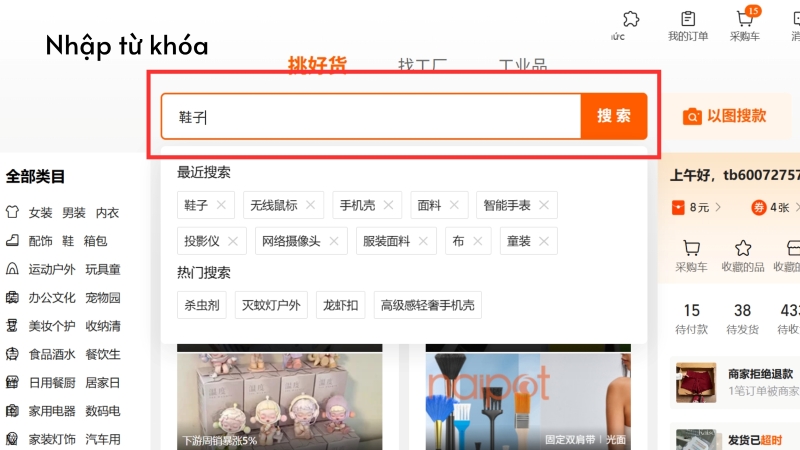
Task: Click the tent icon beside 运动户外
Action: (x=13, y=269)
